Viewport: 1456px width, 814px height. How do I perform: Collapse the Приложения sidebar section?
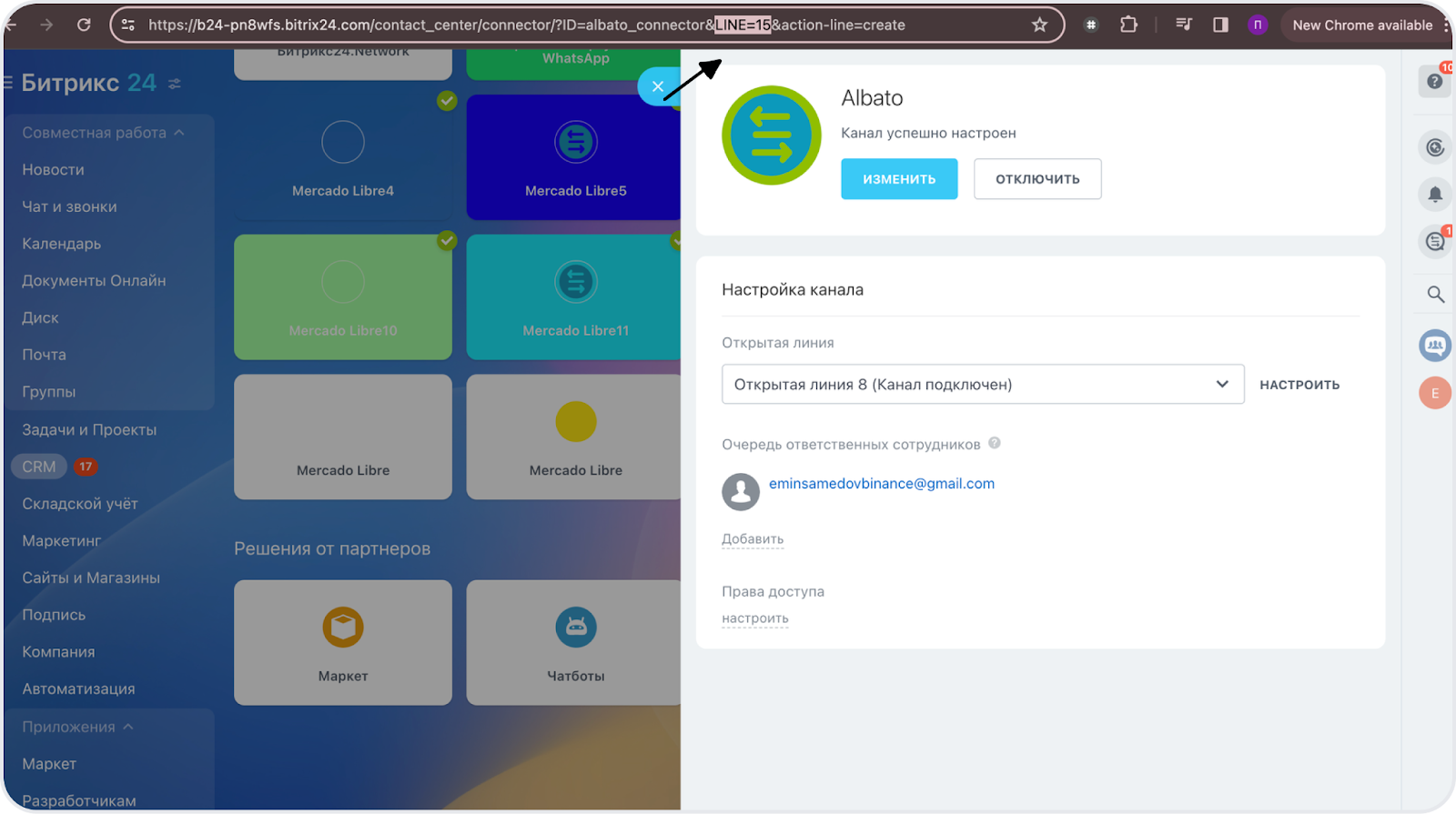(128, 727)
